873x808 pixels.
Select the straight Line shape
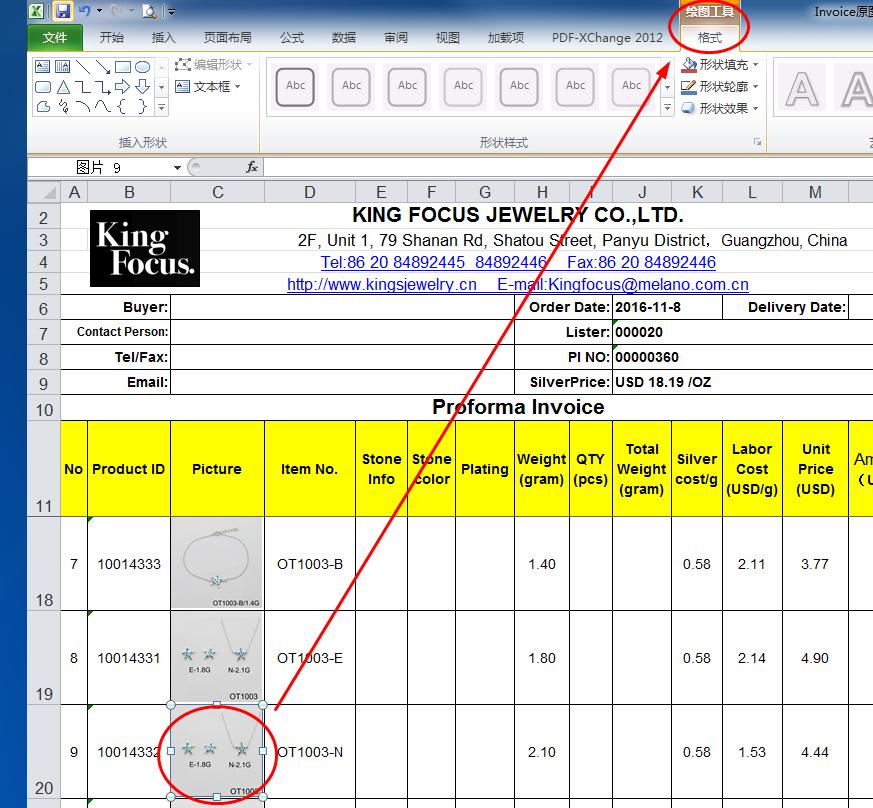point(83,67)
